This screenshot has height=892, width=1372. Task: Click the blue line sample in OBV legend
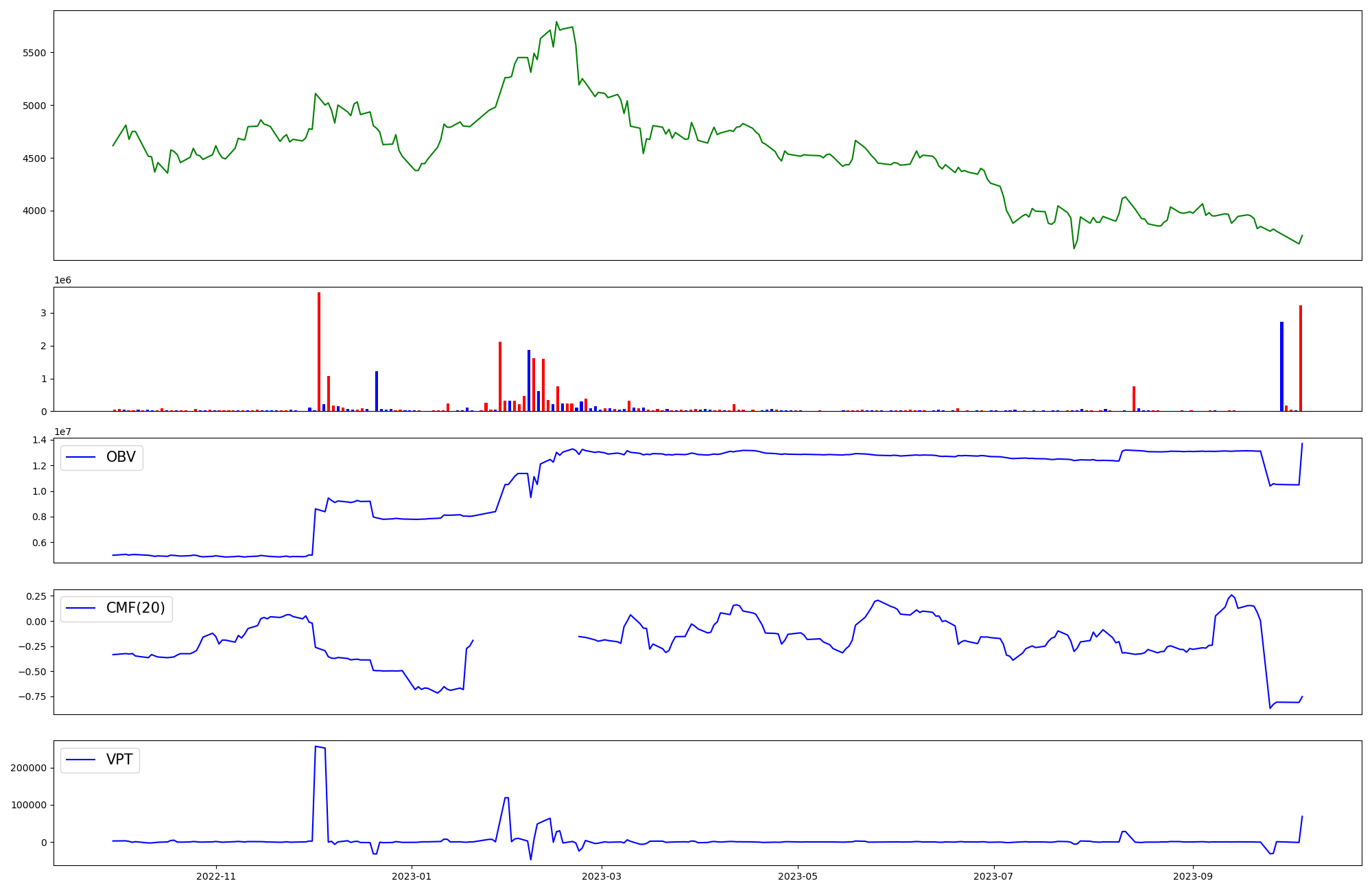(x=81, y=458)
